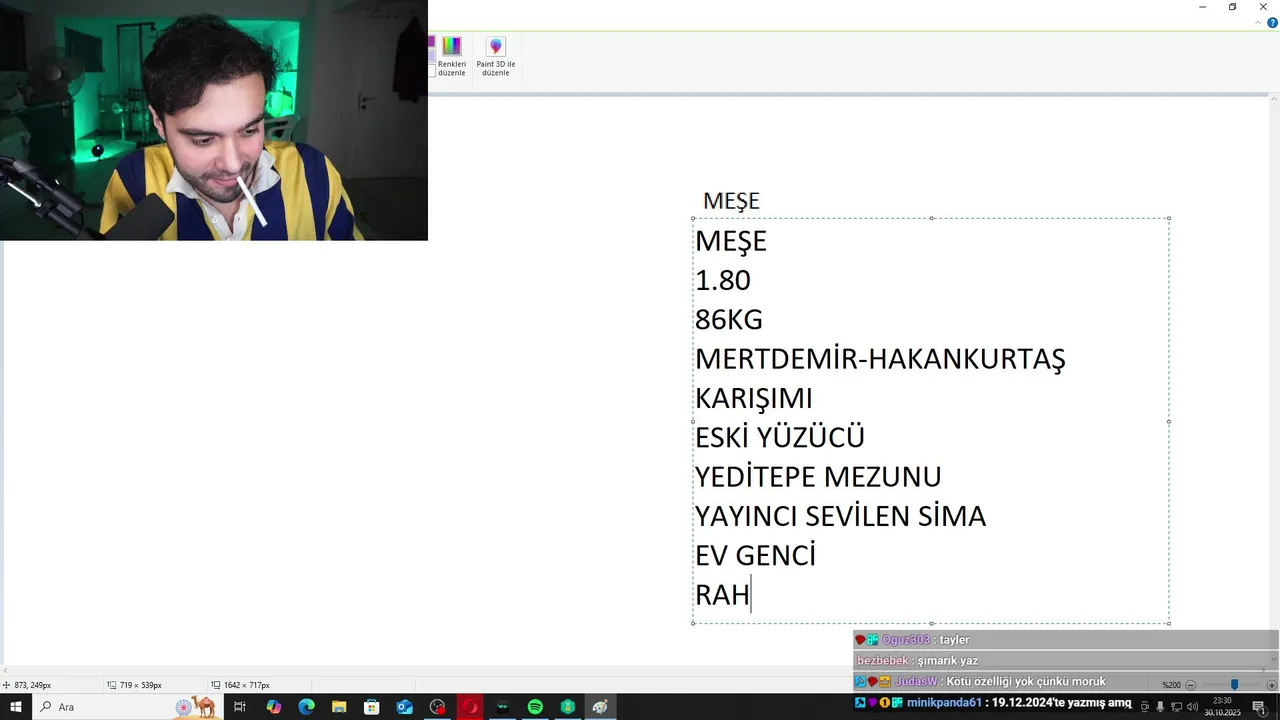Click the KARIŞIMI line

754,398
